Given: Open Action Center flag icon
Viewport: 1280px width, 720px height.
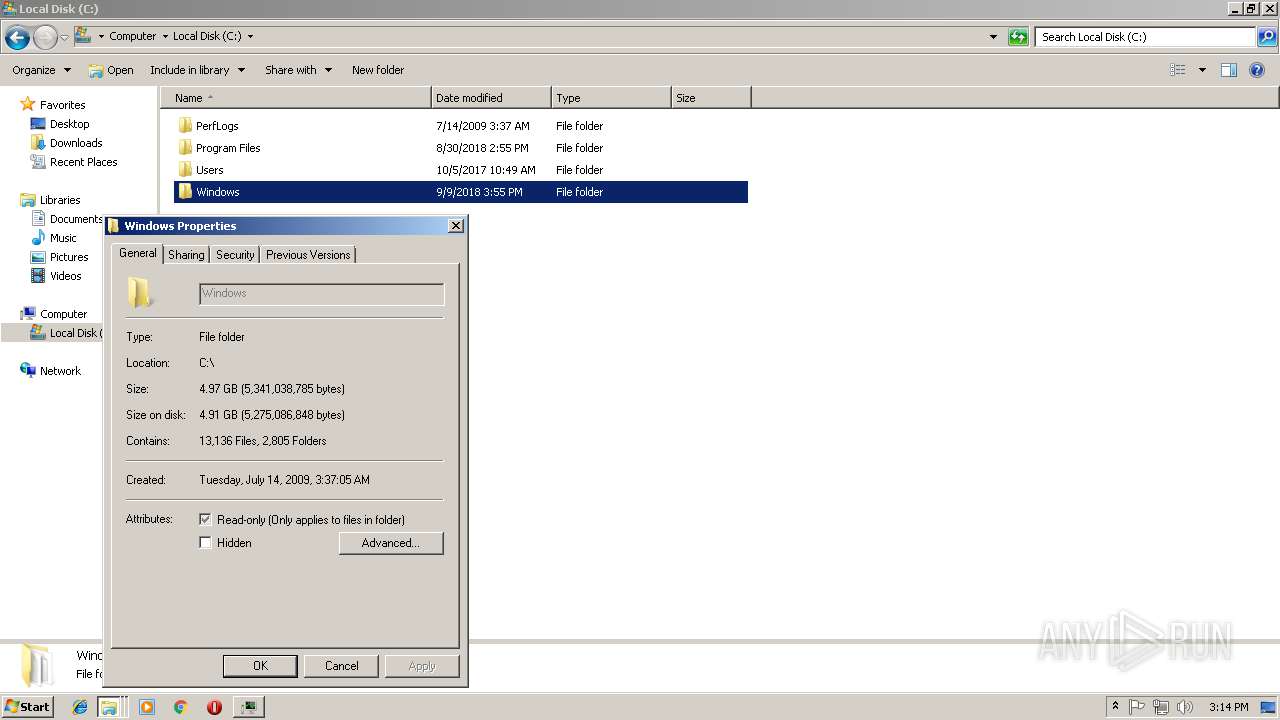Looking at the screenshot, I should (x=1137, y=707).
